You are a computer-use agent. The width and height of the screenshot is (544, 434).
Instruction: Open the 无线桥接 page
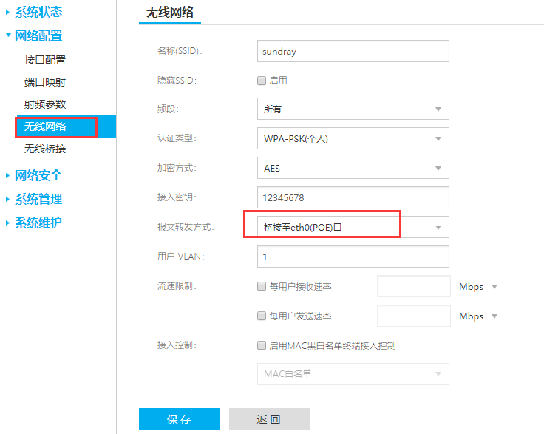pos(45,149)
